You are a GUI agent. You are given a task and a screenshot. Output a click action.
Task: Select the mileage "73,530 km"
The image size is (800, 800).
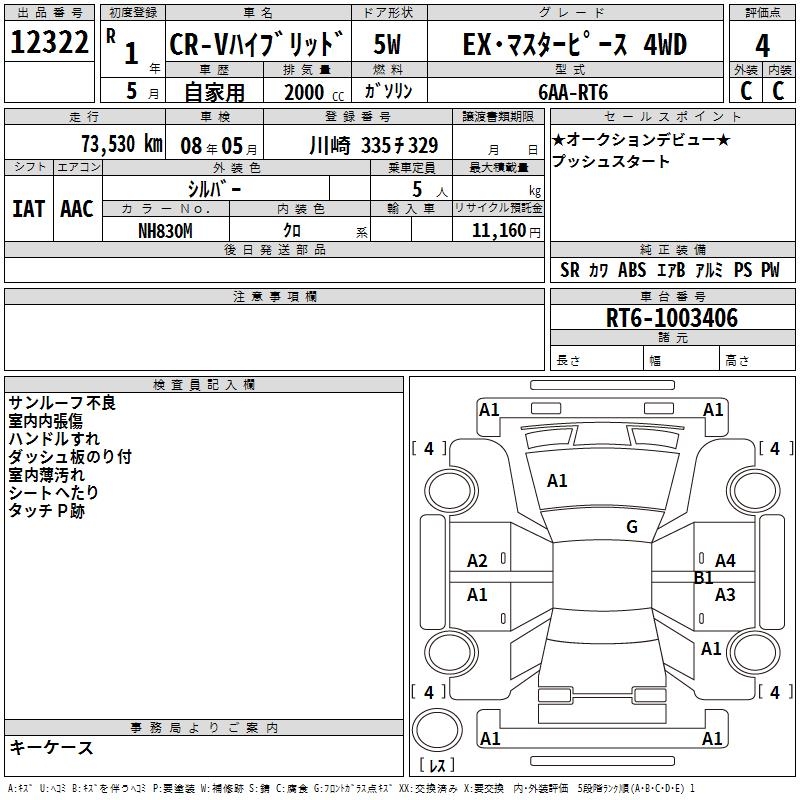122,144
